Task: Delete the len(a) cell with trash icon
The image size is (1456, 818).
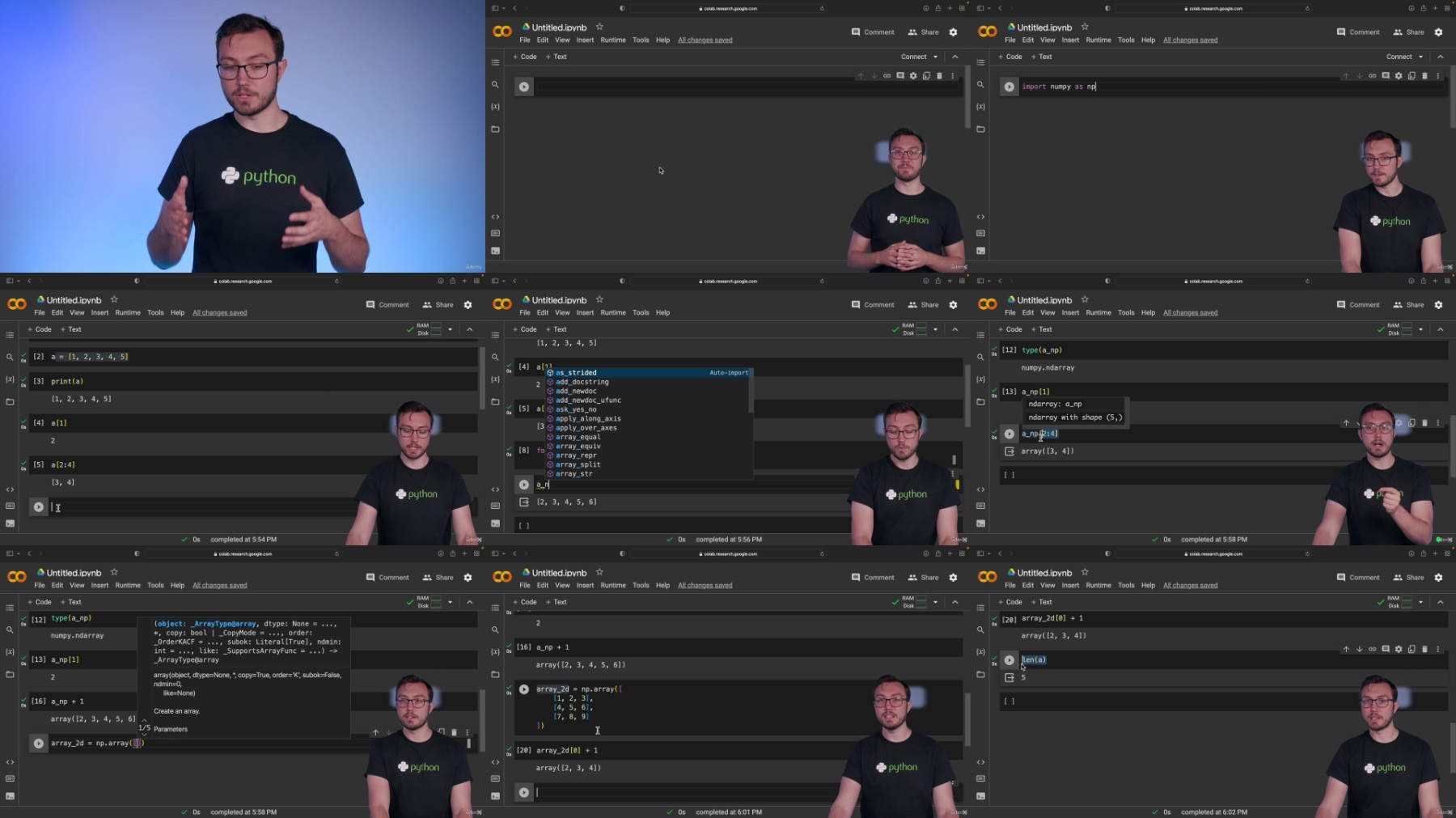Action: [x=1424, y=649]
